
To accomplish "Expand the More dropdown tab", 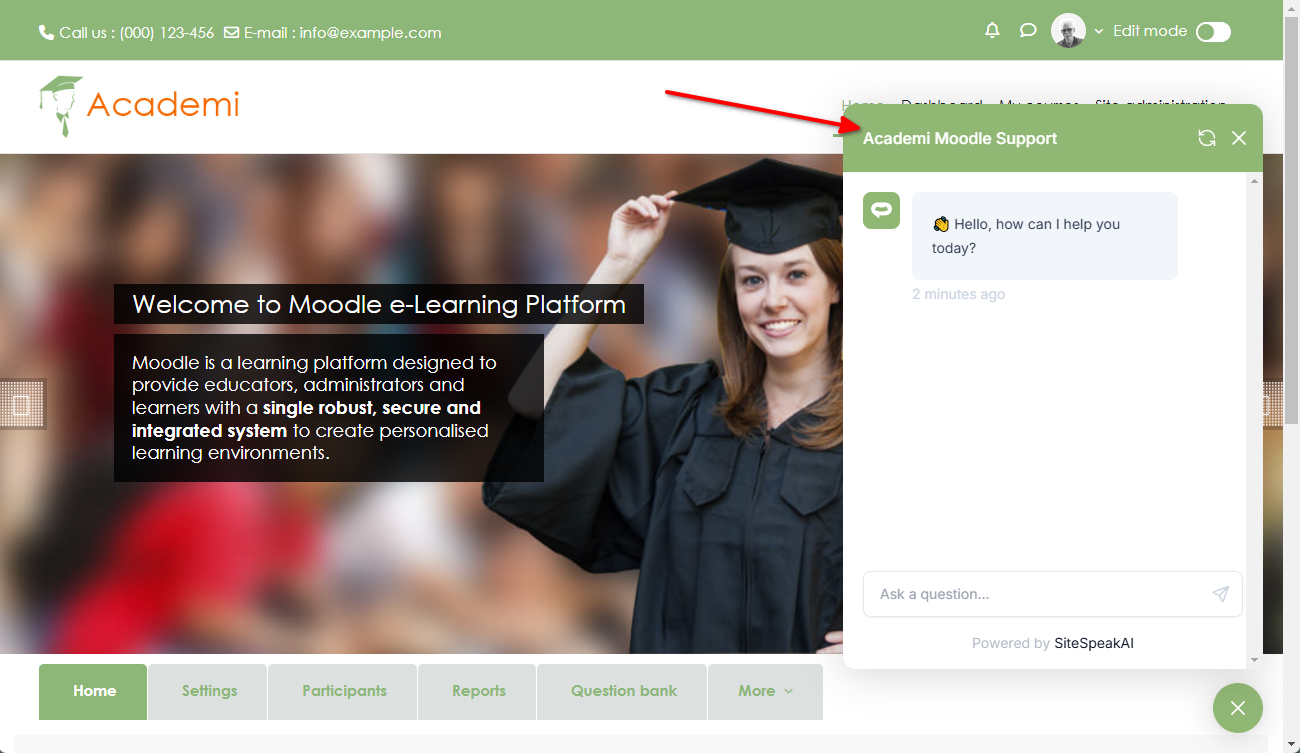I will [x=765, y=691].
